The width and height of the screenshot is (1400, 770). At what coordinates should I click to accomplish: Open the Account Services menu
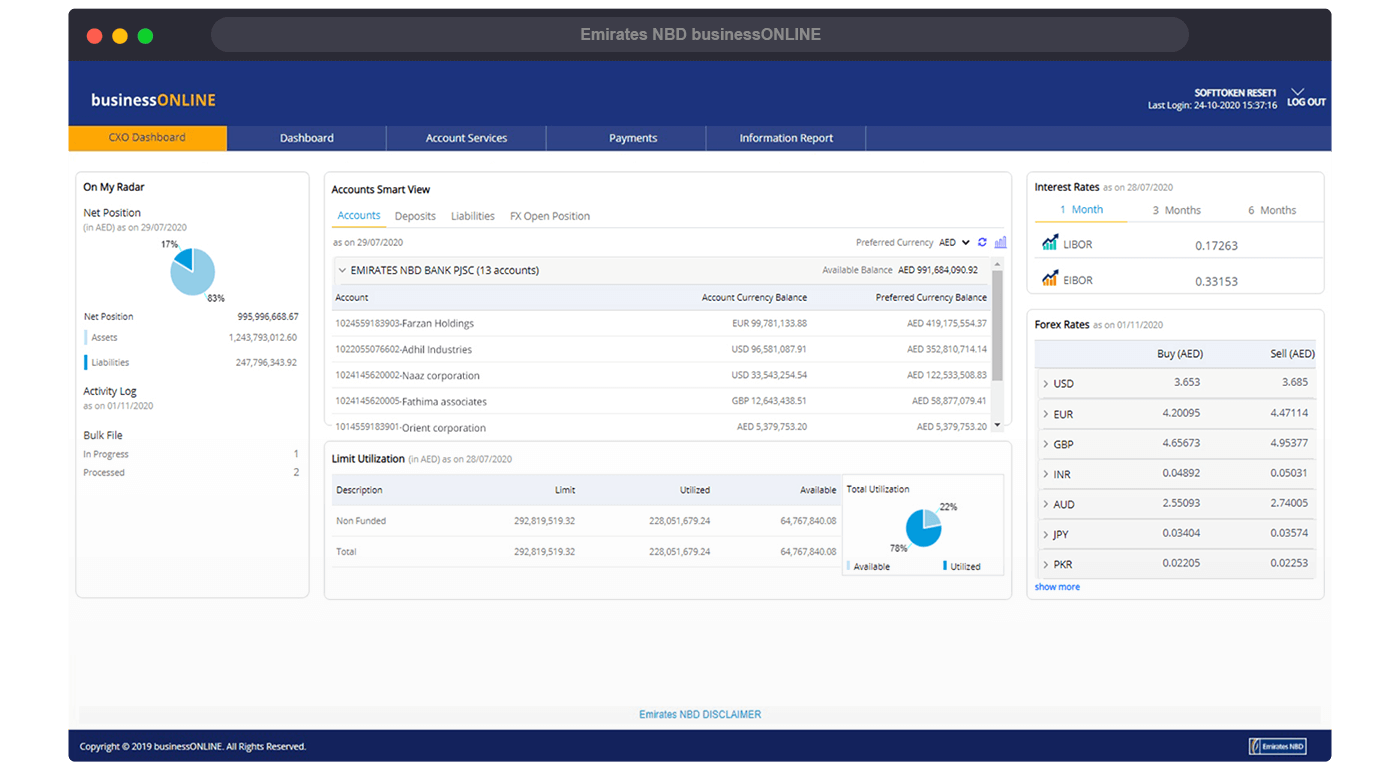[466, 138]
